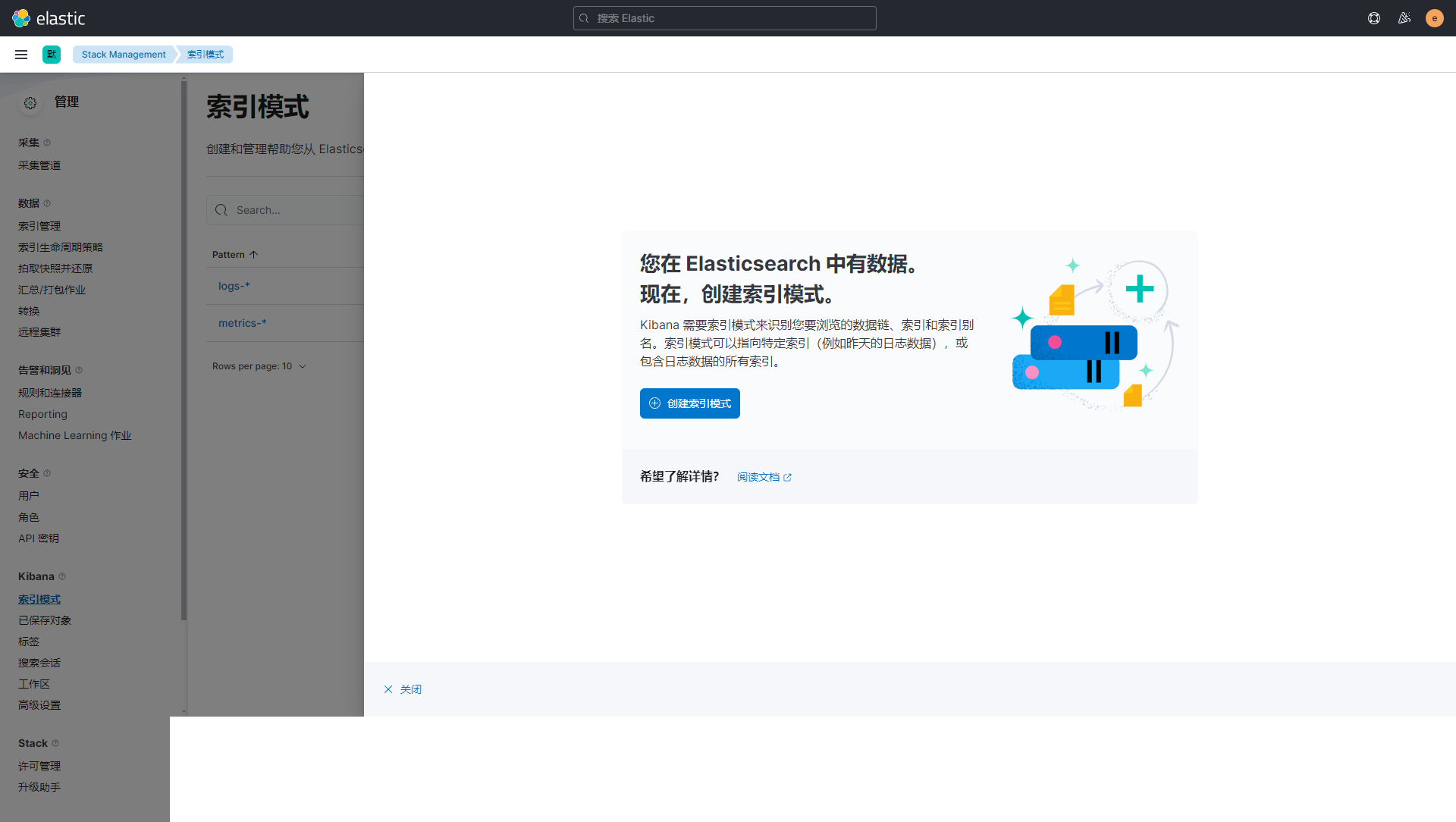Open the logs-* index pattern
1456x822 pixels.
tap(234, 286)
